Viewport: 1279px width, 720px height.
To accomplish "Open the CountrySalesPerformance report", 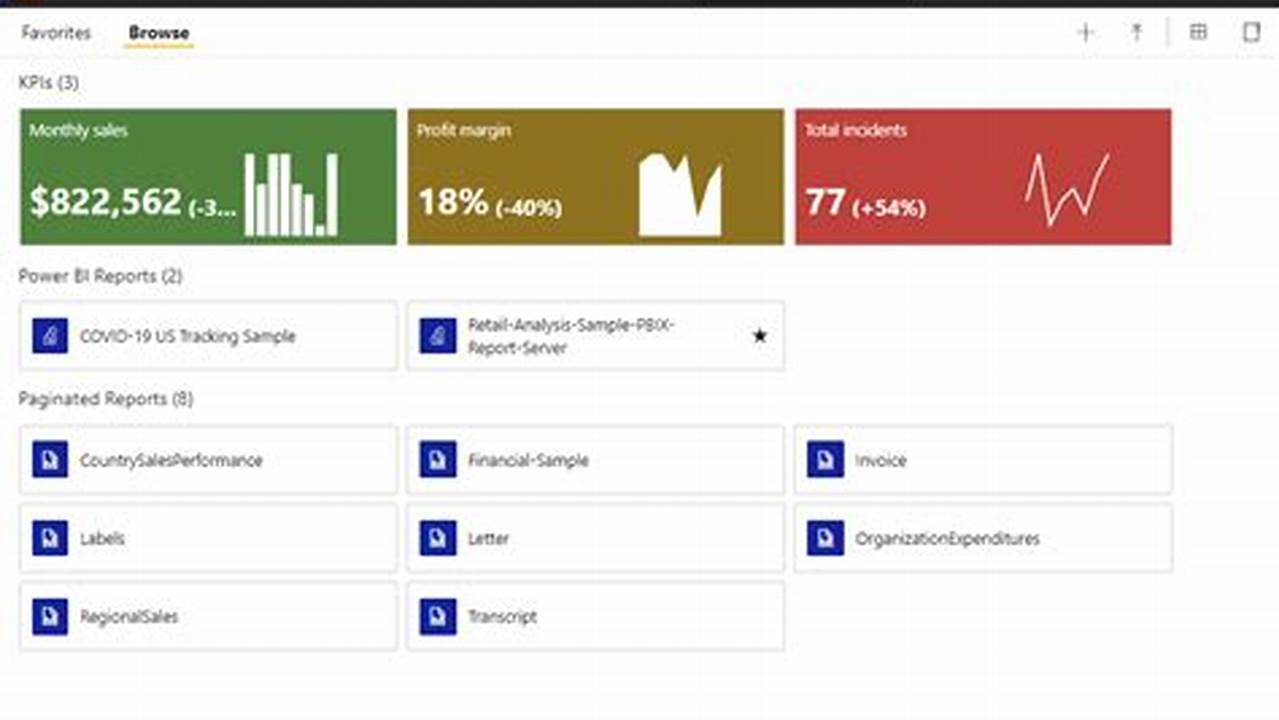I will tap(170, 460).
